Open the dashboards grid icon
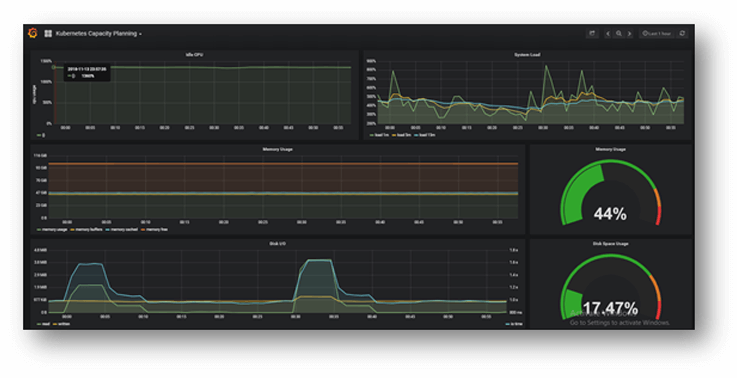The image size is (737, 378). pyautogui.click(x=48, y=34)
